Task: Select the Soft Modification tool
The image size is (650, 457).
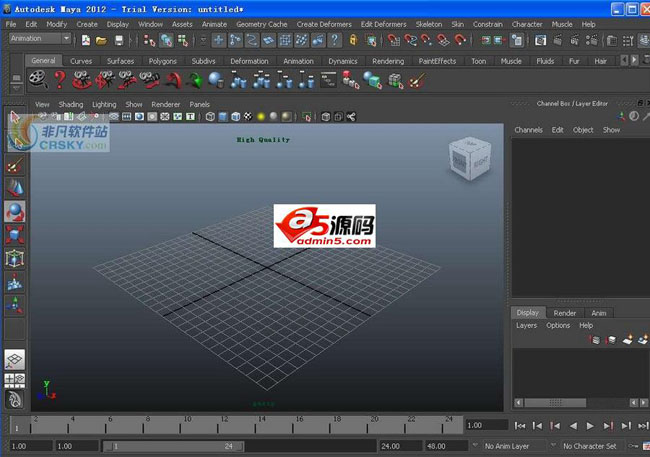Action: coord(15,282)
